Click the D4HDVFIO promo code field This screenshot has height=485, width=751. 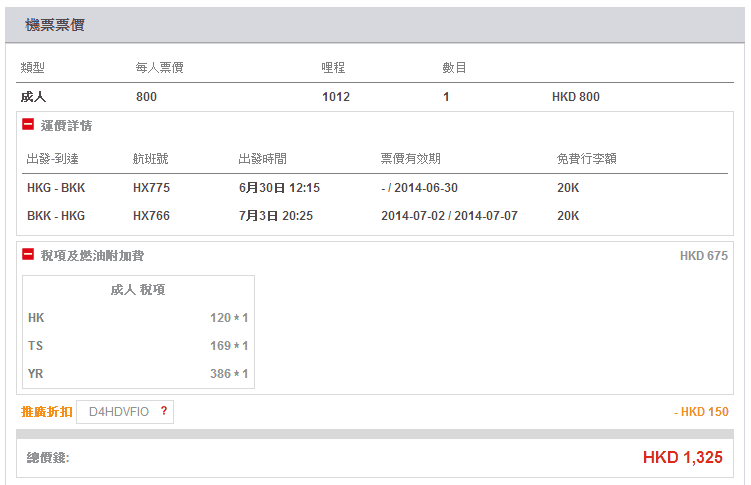pyautogui.click(x=119, y=411)
